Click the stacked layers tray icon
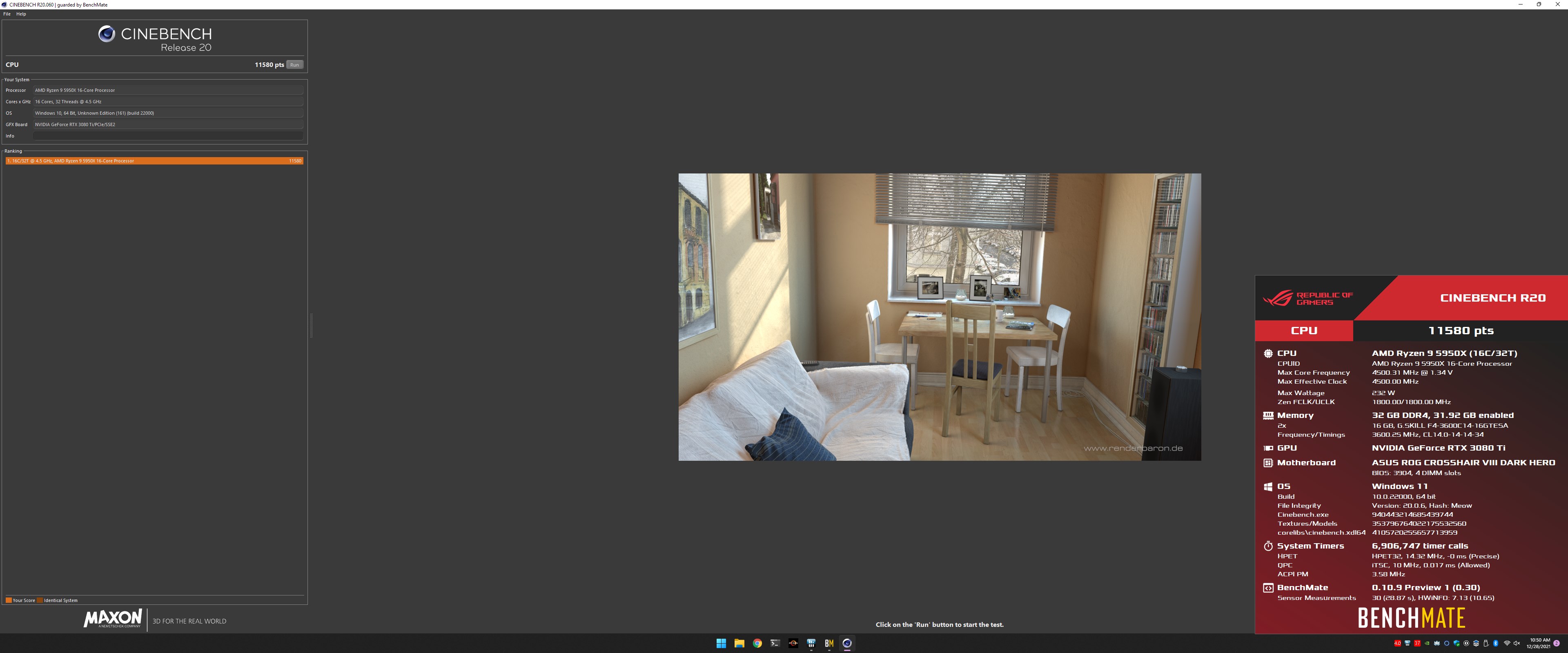 [x=1476, y=643]
